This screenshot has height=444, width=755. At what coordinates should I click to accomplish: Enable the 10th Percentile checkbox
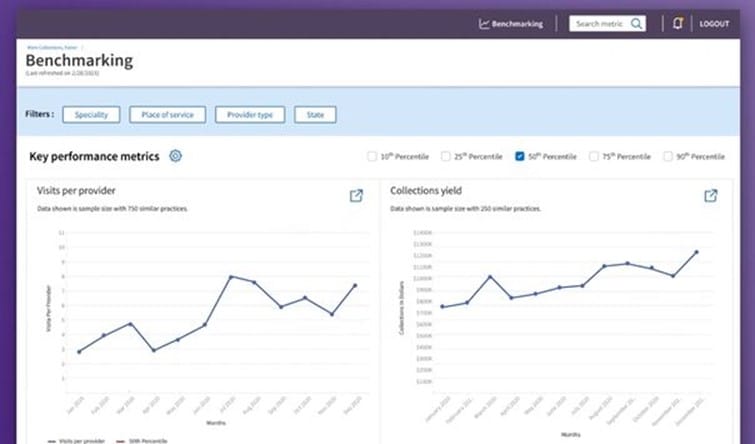point(372,157)
